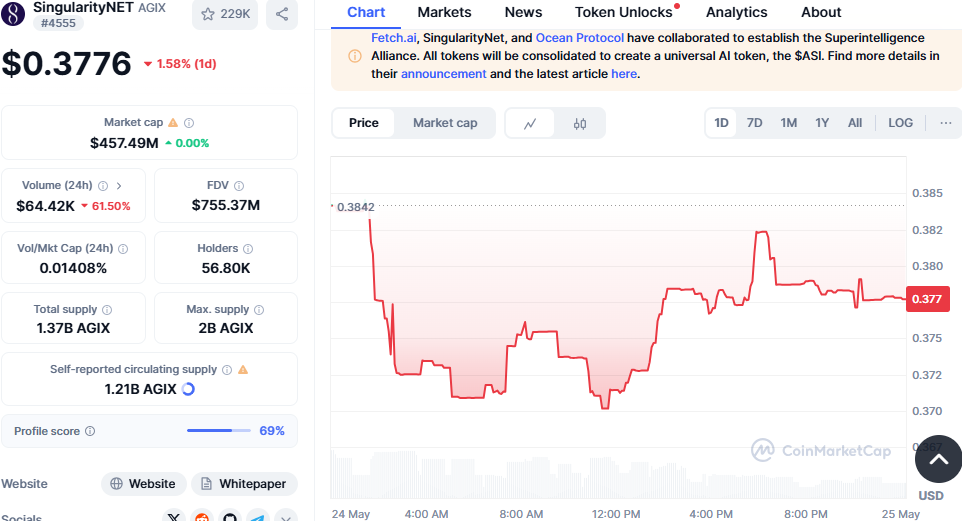Expand more socials chevron
Viewport: 962px width, 521px height.
(x=285, y=517)
